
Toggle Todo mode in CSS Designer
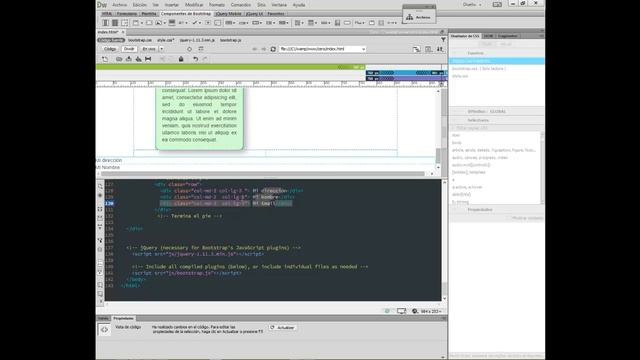(486, 44)
